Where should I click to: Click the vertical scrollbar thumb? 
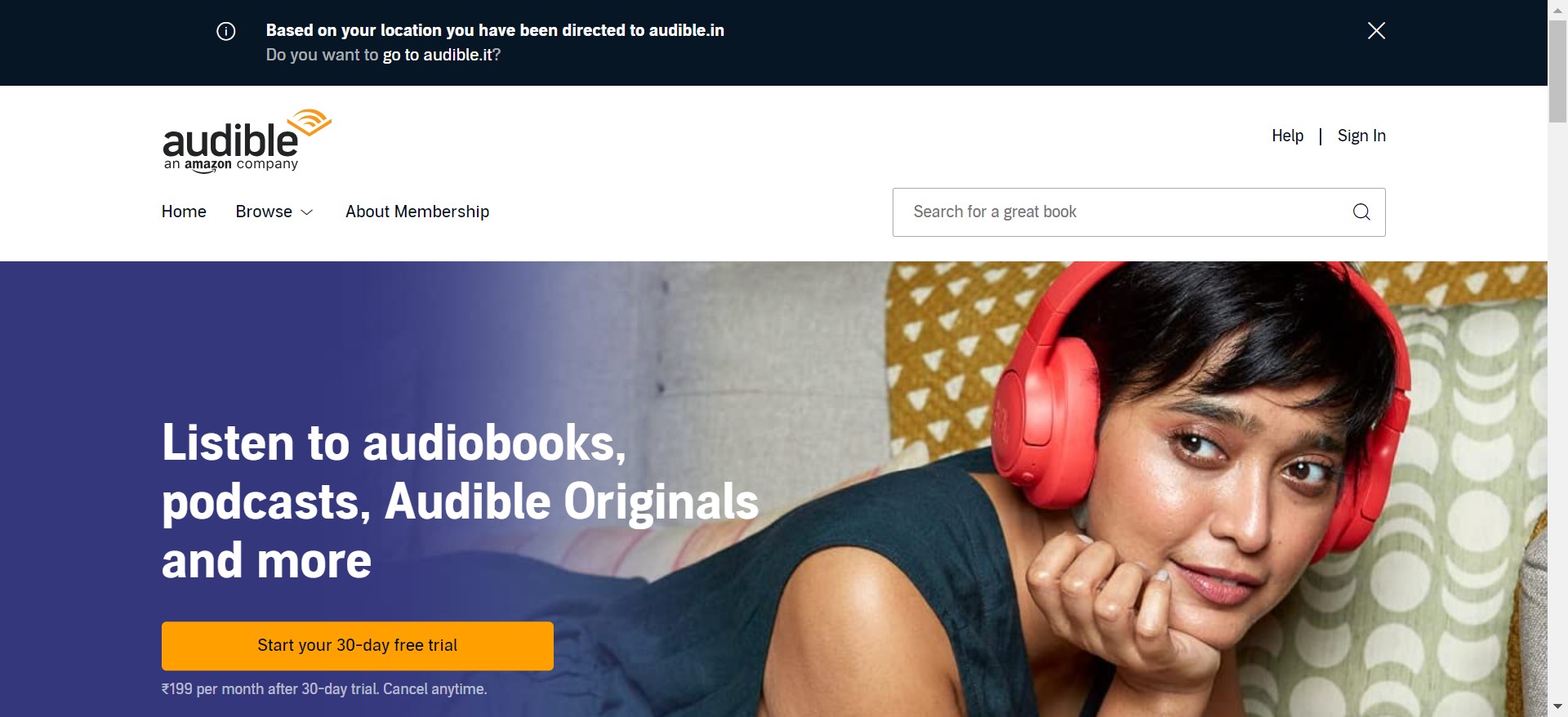coord(1557,72)
